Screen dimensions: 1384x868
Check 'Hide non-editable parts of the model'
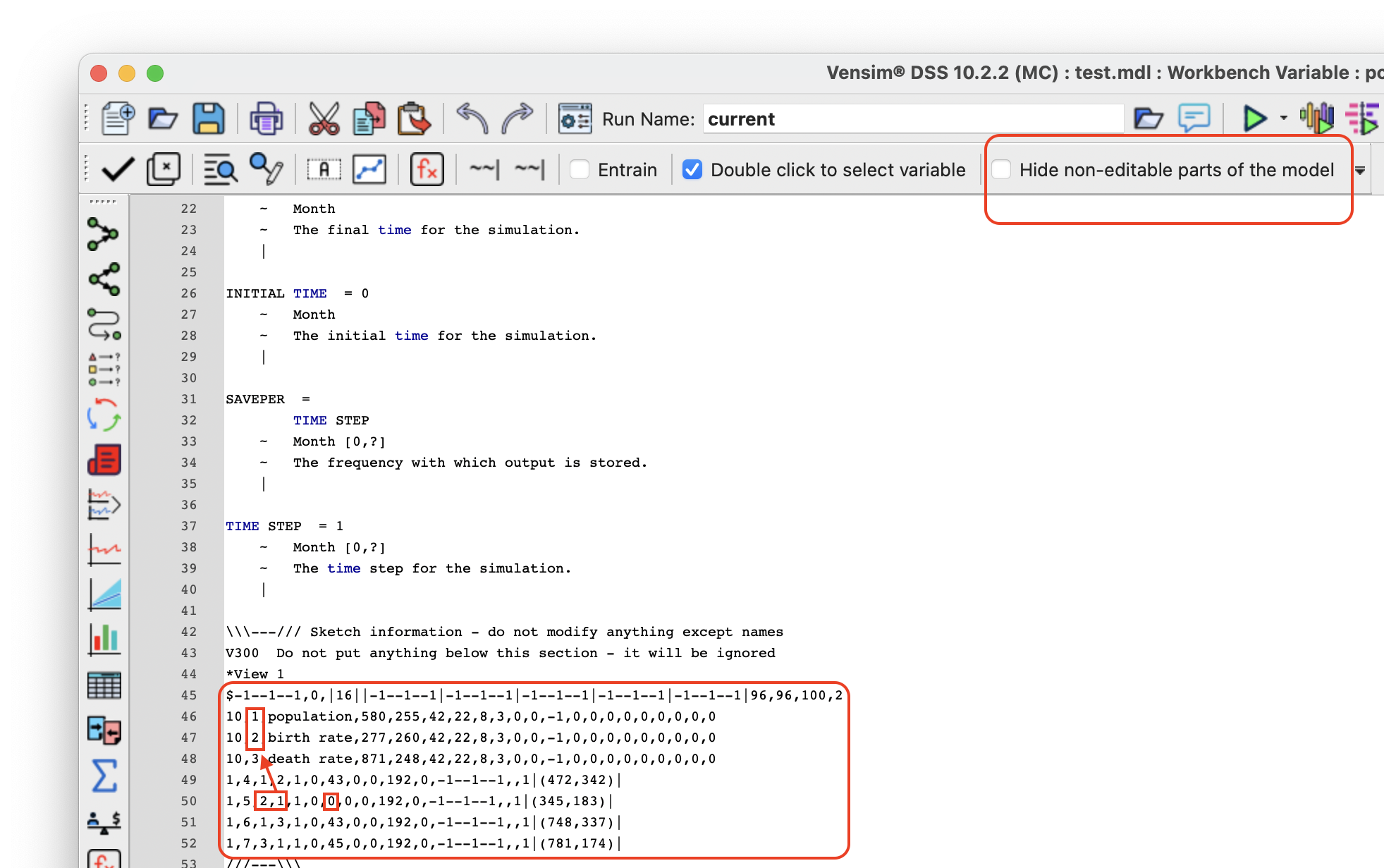pos(1001,169)
